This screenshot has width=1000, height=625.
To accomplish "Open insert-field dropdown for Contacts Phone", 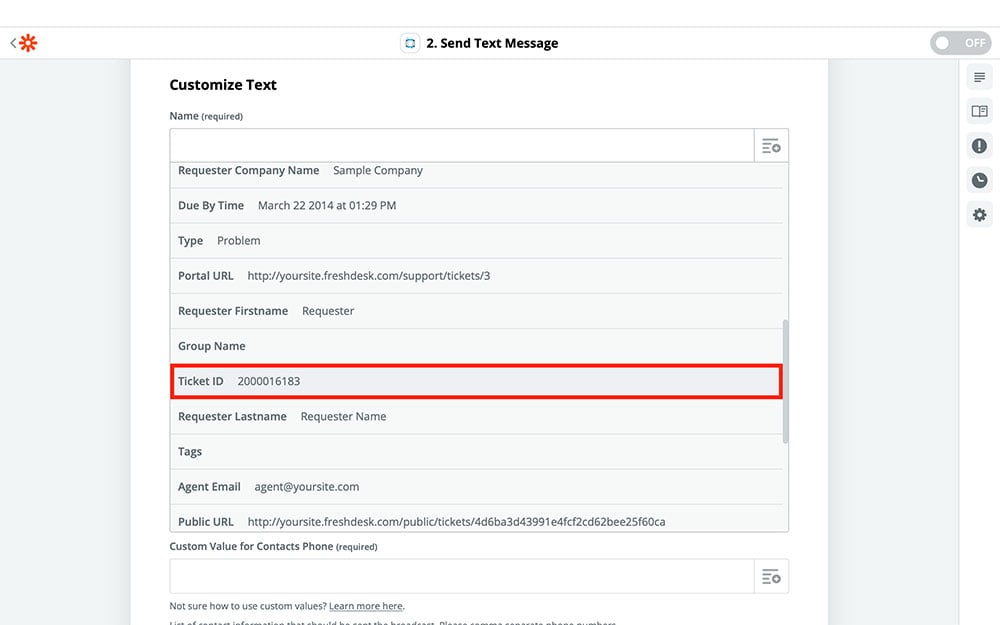I will (771, 577).
